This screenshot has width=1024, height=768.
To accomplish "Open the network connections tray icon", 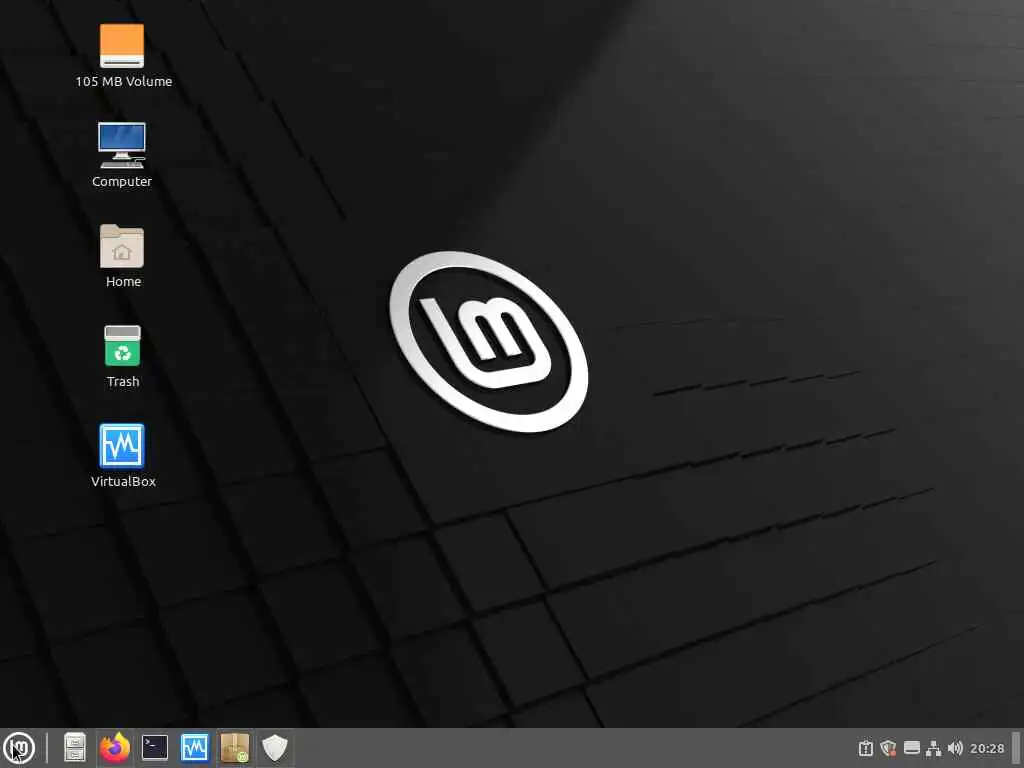I will point(934,748).
